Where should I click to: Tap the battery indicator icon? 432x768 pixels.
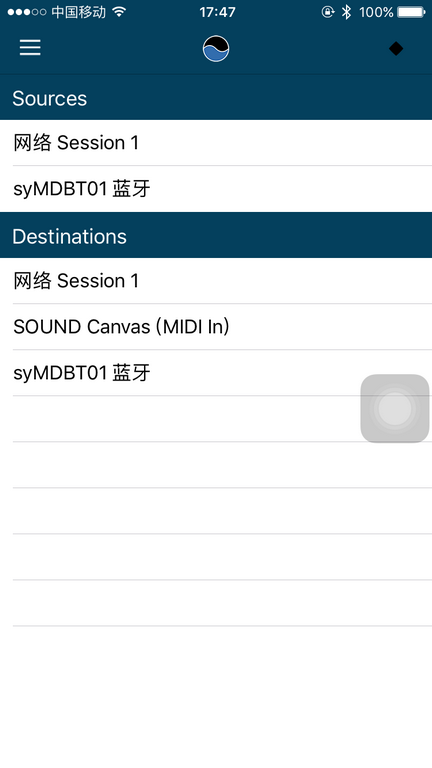click(411, 12)
